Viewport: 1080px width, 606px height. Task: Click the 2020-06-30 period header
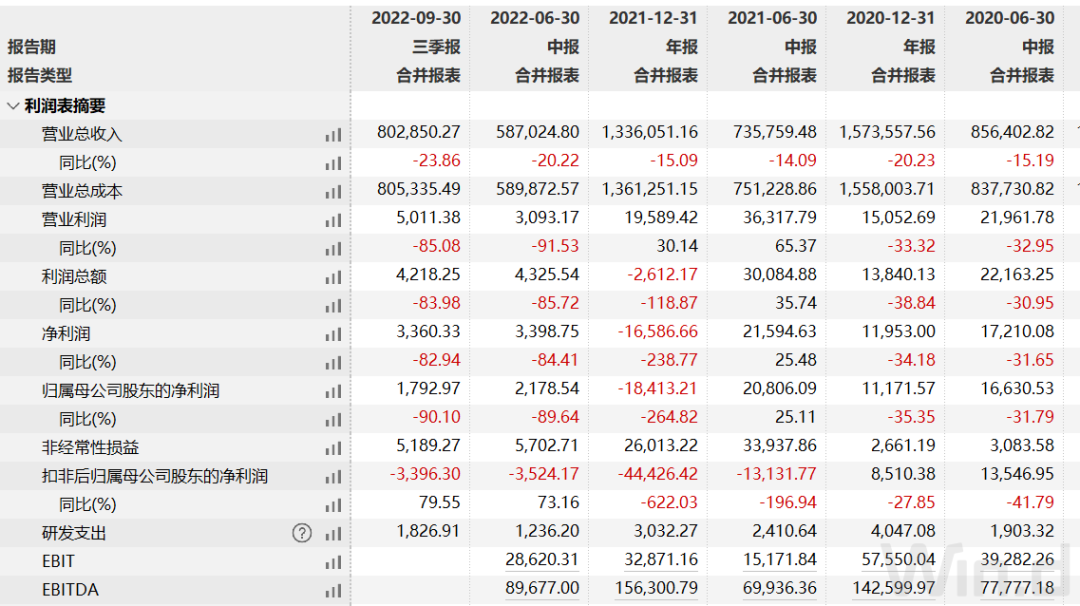(x=1009, y=18)
